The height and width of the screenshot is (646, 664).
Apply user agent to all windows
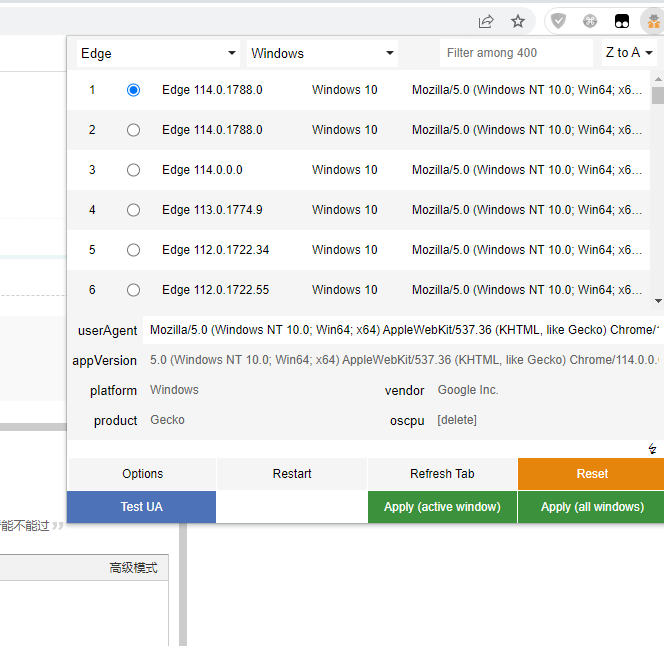pyautogui.click(x=592, y=507)
